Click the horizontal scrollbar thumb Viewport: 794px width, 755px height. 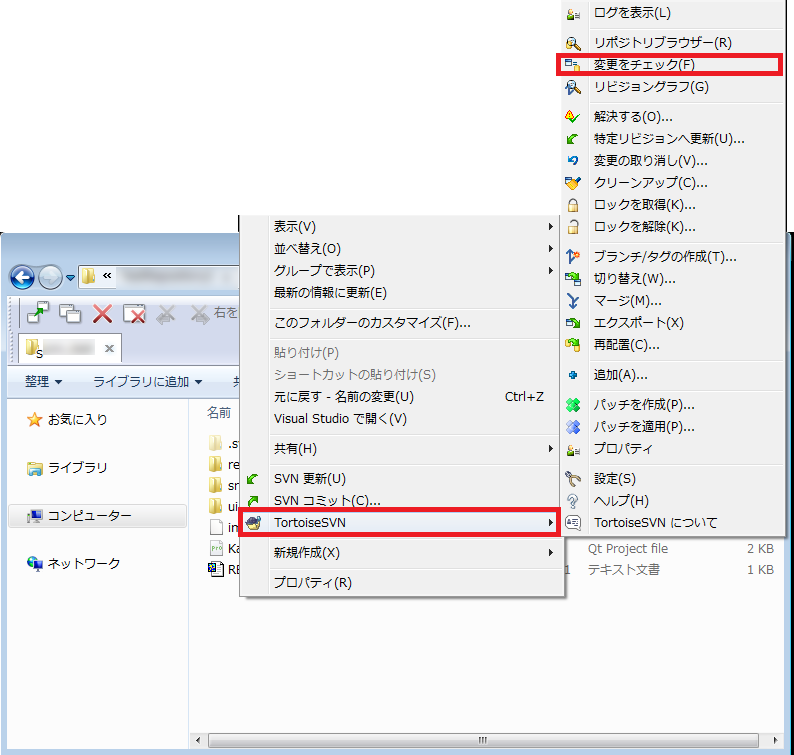click(483, 740)
